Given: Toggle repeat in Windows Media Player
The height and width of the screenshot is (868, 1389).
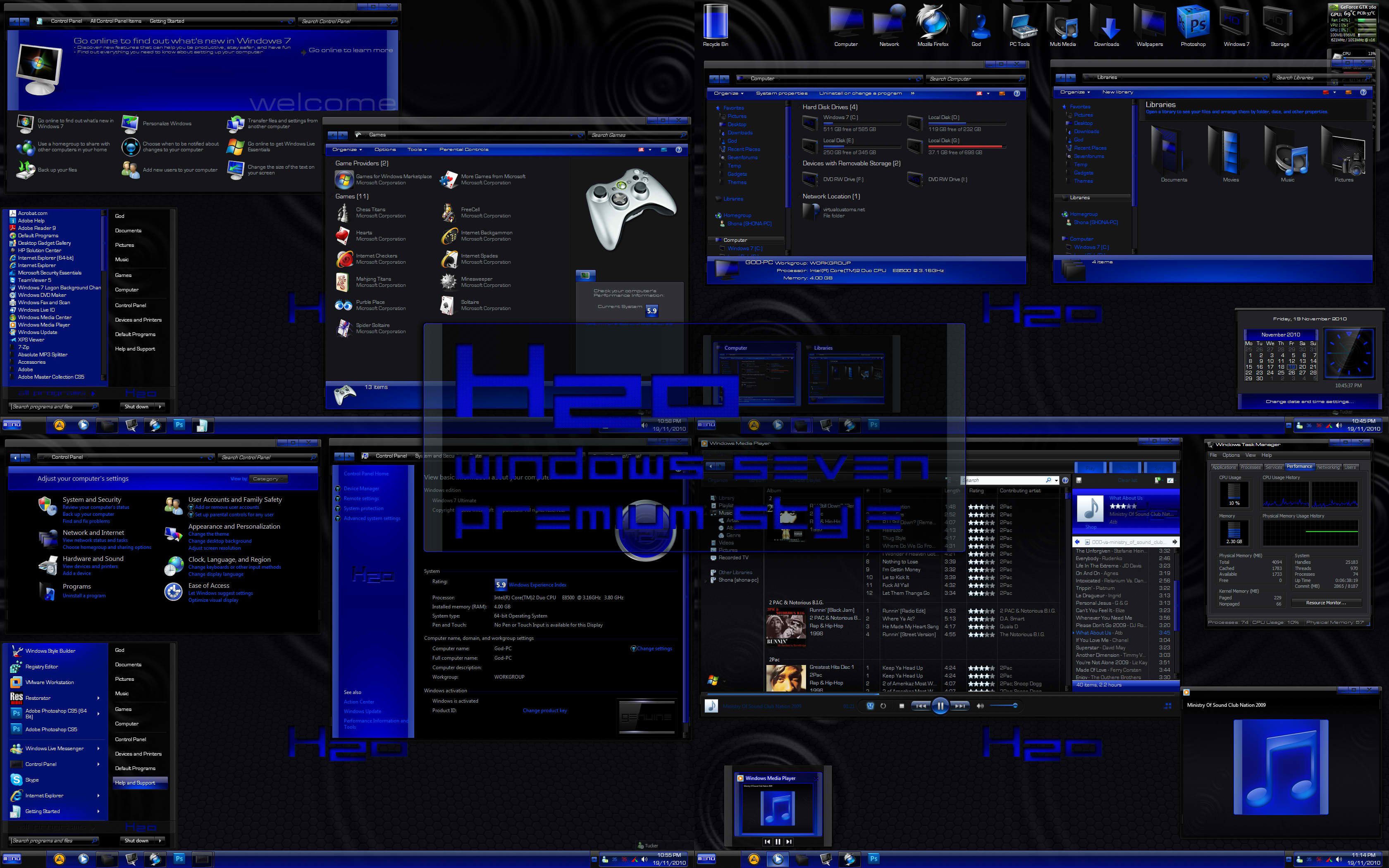Looking at the screenshot, I should click(883, 706).
